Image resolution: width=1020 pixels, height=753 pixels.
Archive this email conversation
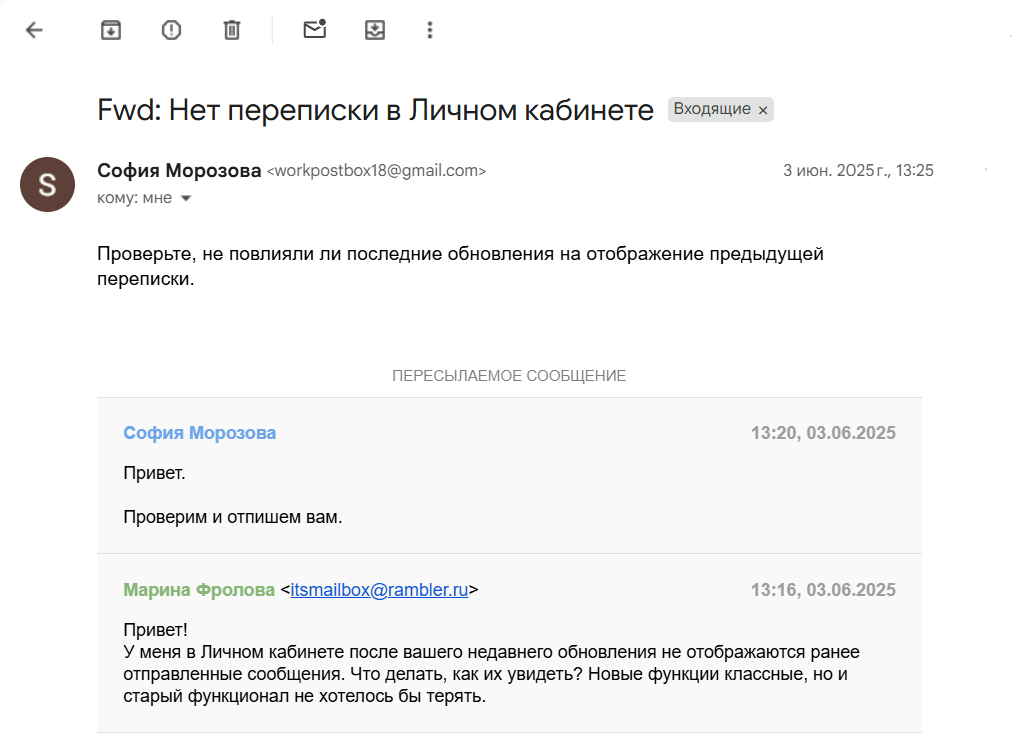click(111, 30)
